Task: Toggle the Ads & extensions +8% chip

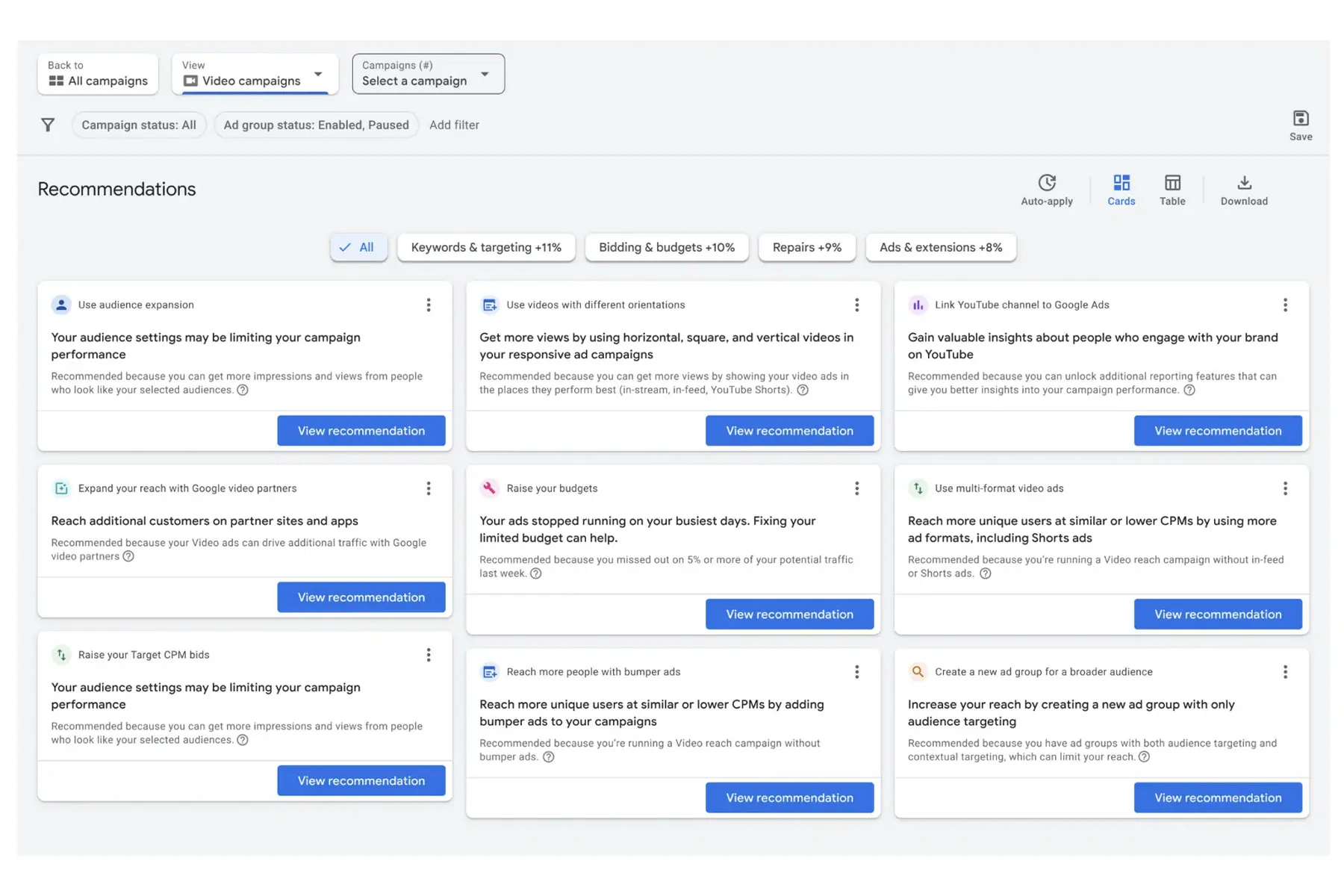Action: [x=940, y=248]
